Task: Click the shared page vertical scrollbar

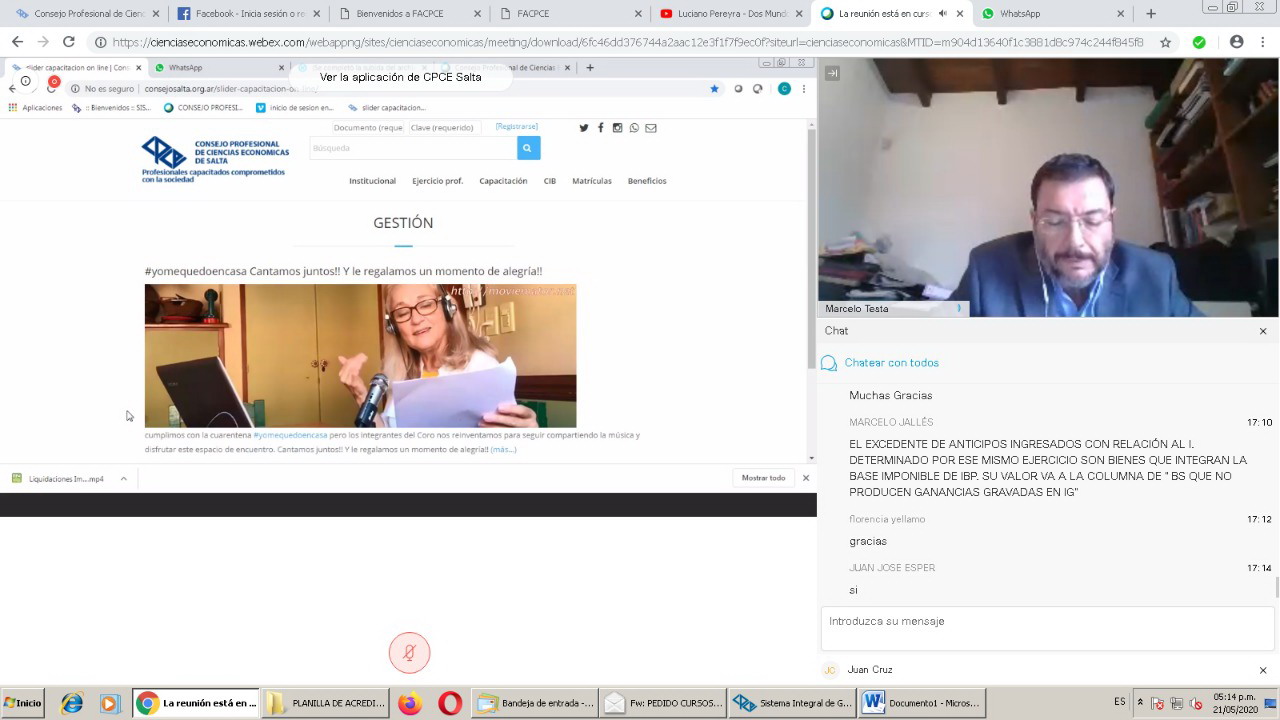Action: [811, 247]
